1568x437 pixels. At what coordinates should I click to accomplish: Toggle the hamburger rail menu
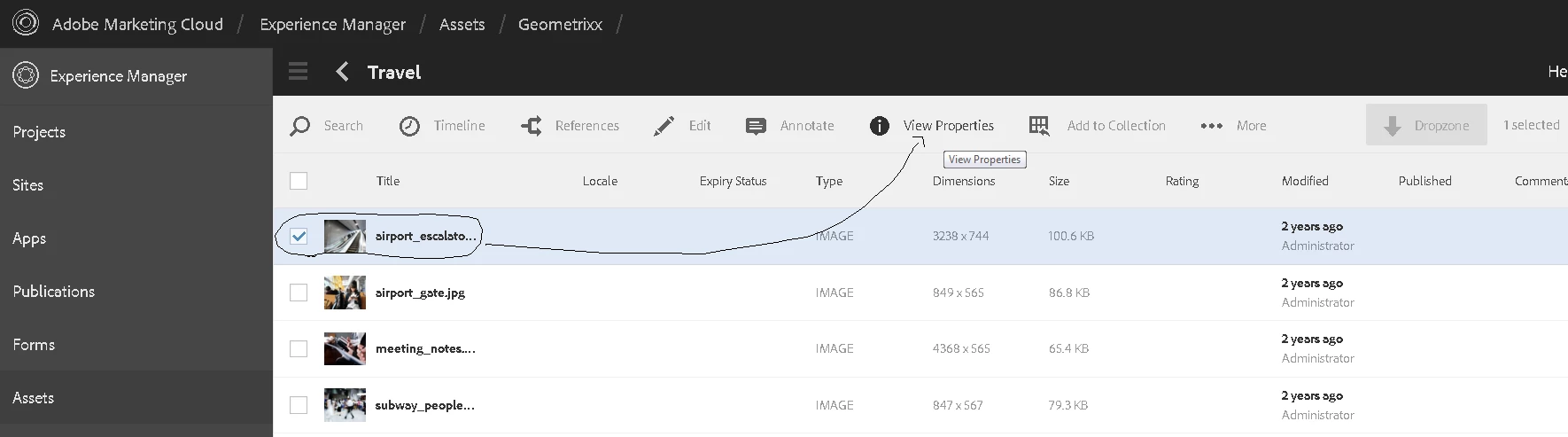tap(299, 72)
